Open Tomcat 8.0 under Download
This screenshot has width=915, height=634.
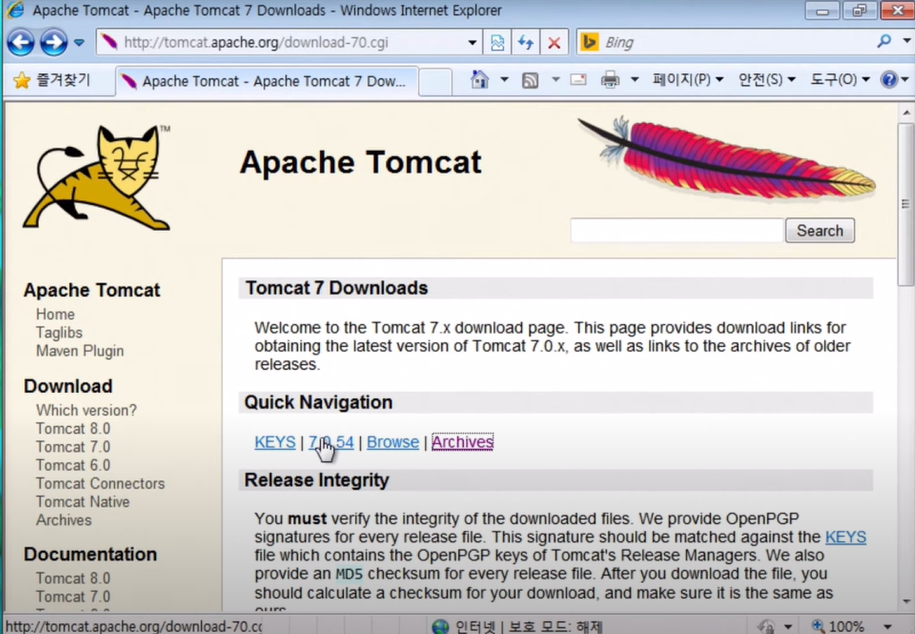73,429
